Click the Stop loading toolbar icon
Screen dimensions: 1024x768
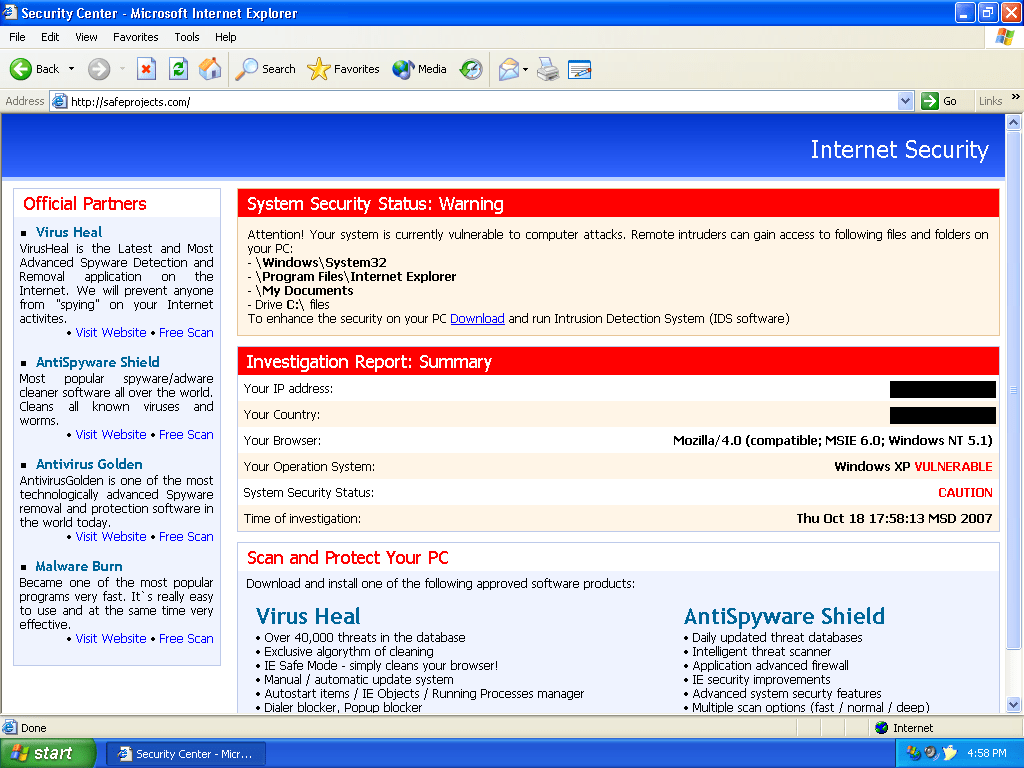tap(146, 69)
